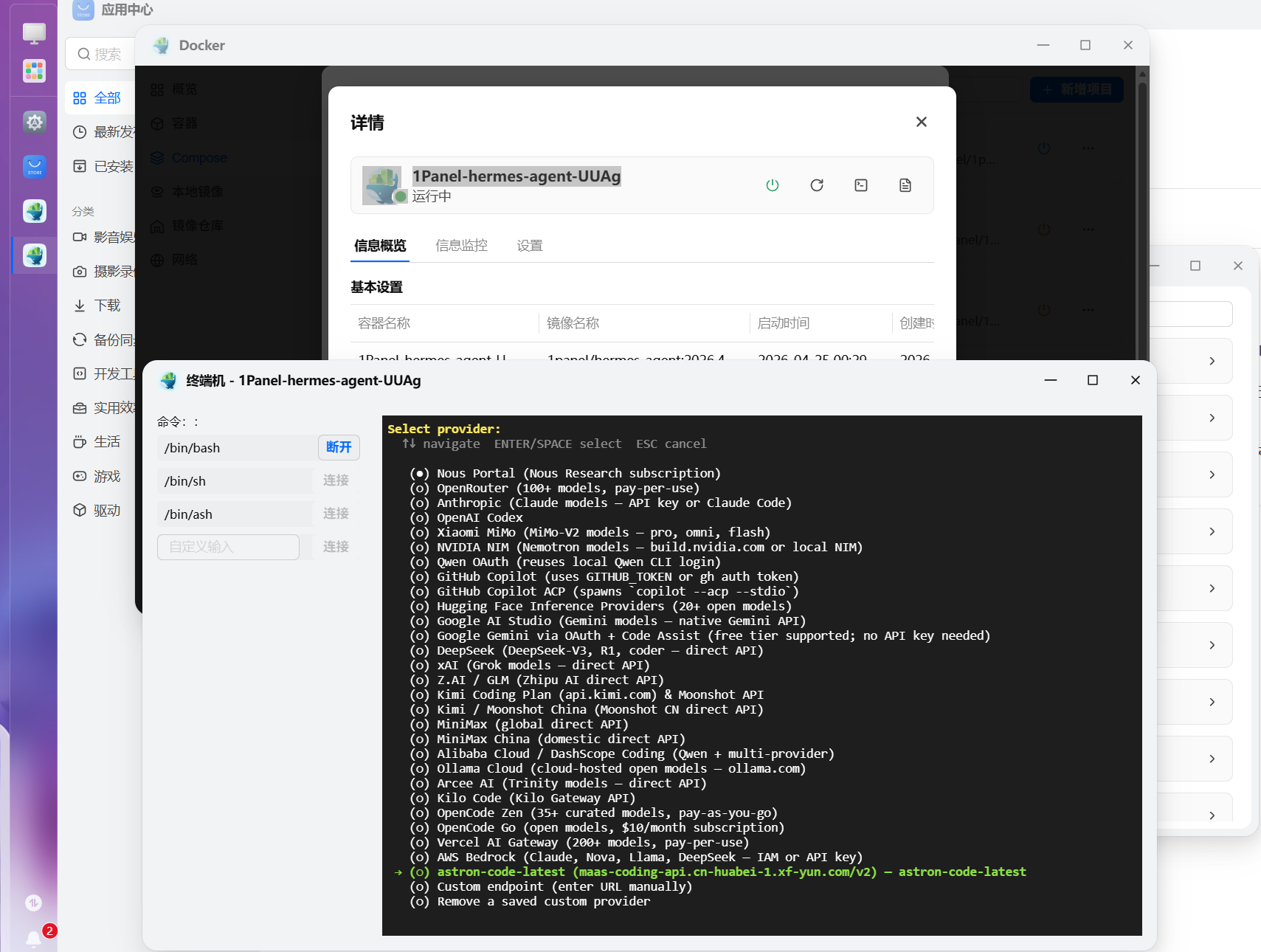Expand the first chevron row in the right panel

1212,361
